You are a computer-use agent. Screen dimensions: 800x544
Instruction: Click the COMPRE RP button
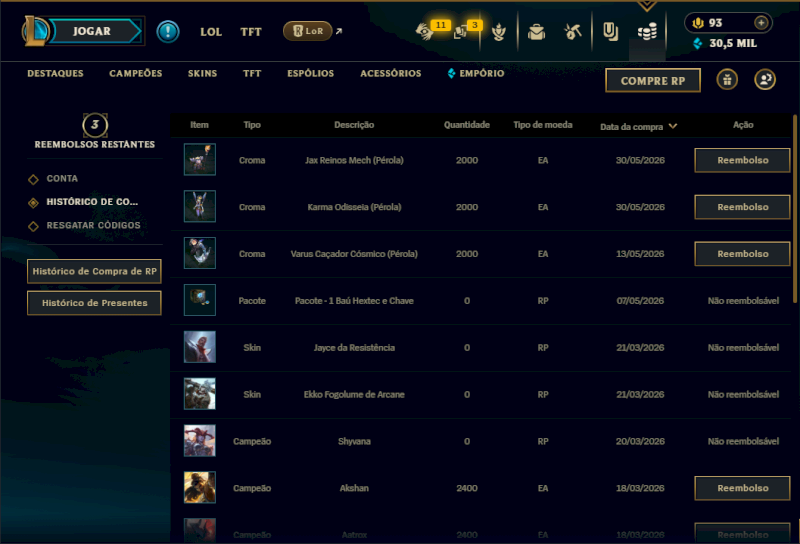point(653,81)
